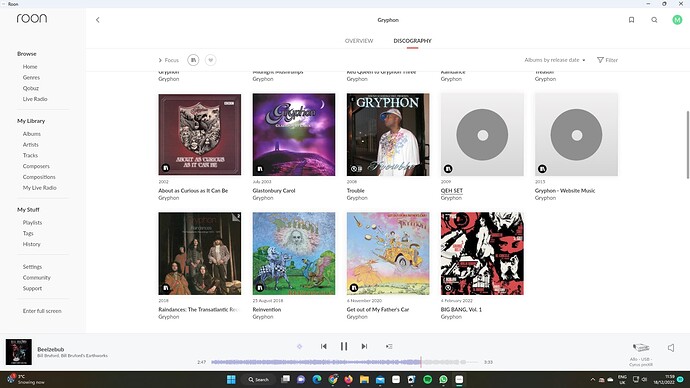Open Compositions in the sidebar
This screenshot has height=388, width=690.
39,177
